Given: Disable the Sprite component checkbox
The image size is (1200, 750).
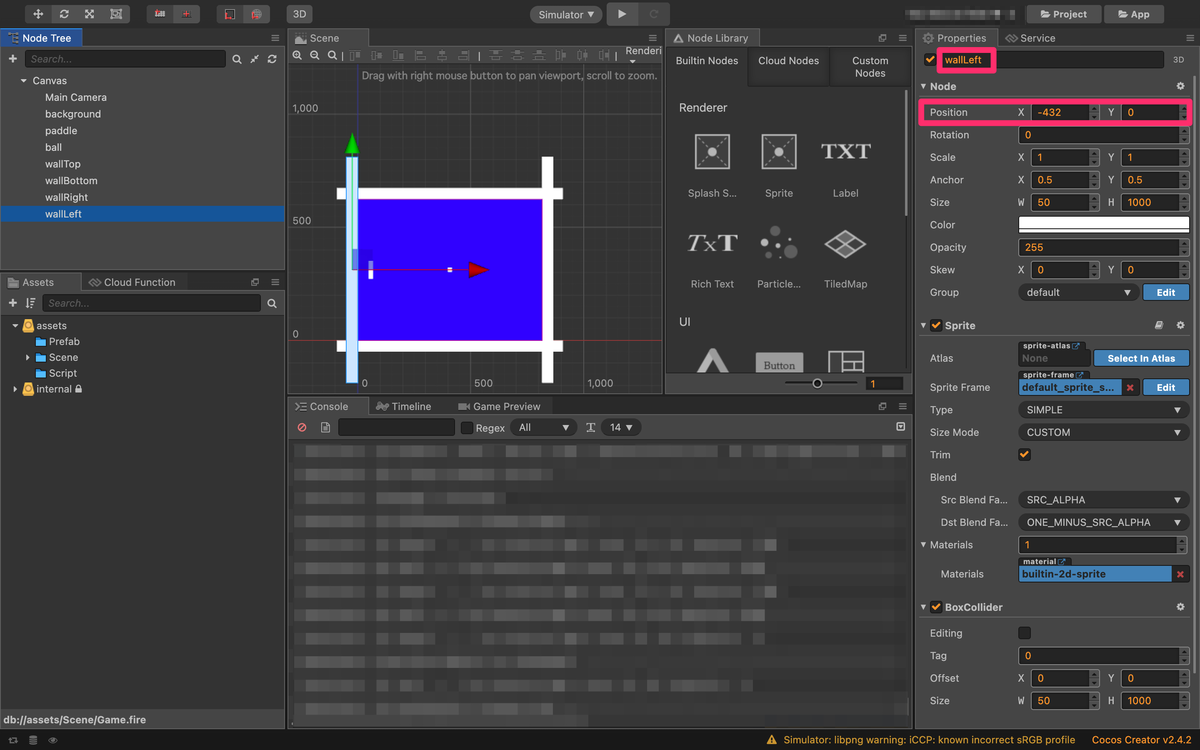Looking at the screenshot, I should (x=936, y=325).
